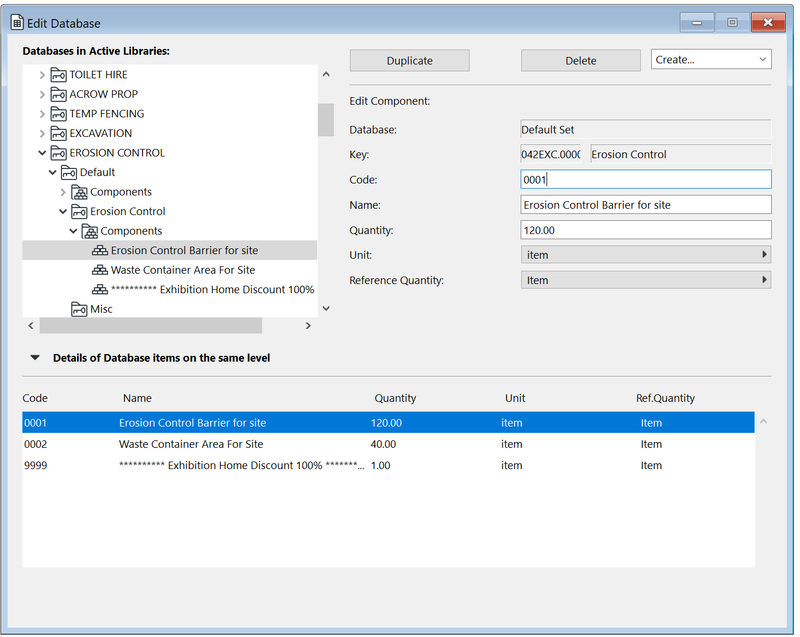The width and height of the screenshot is (800, 637).
Task: Click the tree's horizontal scrollbar thumb
Action: tap(150, 326)
